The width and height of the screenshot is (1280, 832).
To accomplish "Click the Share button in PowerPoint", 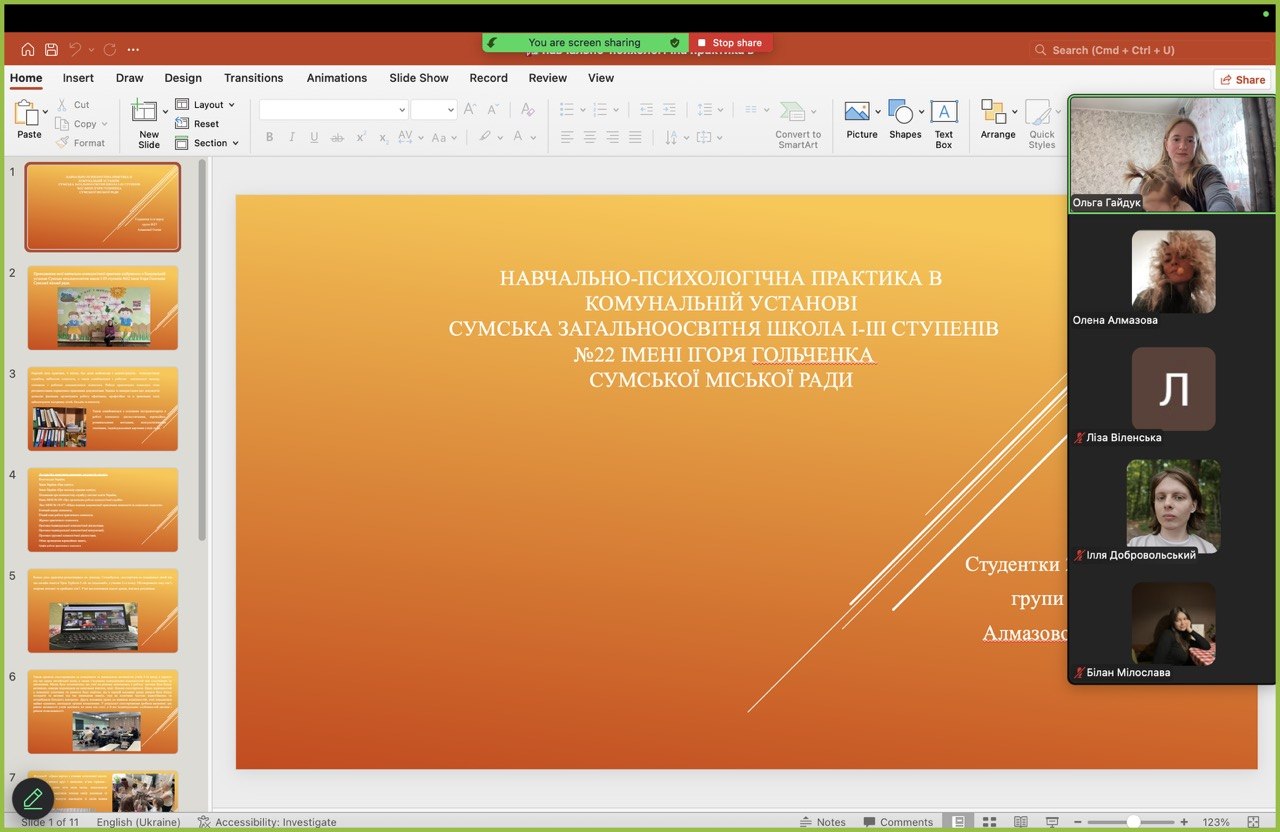I will click(x=1242, y=80).
